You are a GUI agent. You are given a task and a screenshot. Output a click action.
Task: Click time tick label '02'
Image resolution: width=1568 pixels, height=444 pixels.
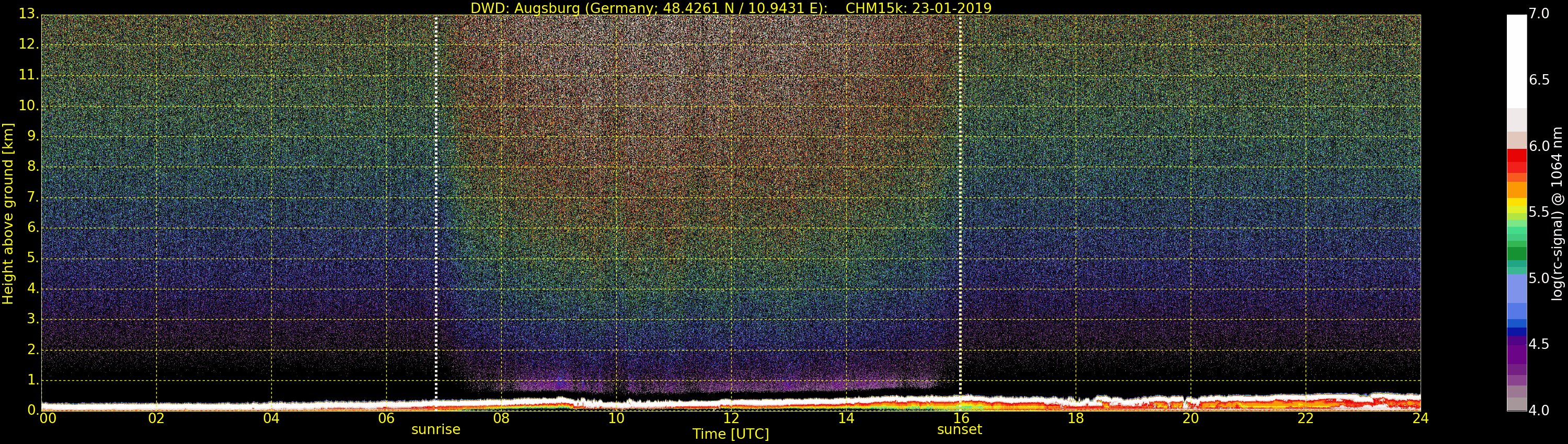coord(156,418)
